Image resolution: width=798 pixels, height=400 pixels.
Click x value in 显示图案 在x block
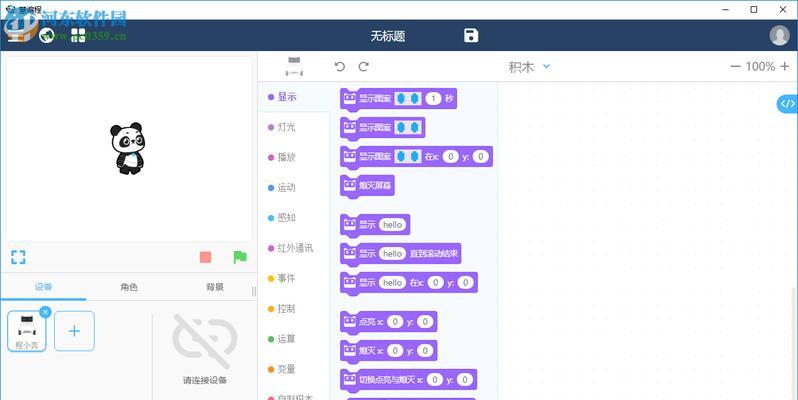[450, 157]
